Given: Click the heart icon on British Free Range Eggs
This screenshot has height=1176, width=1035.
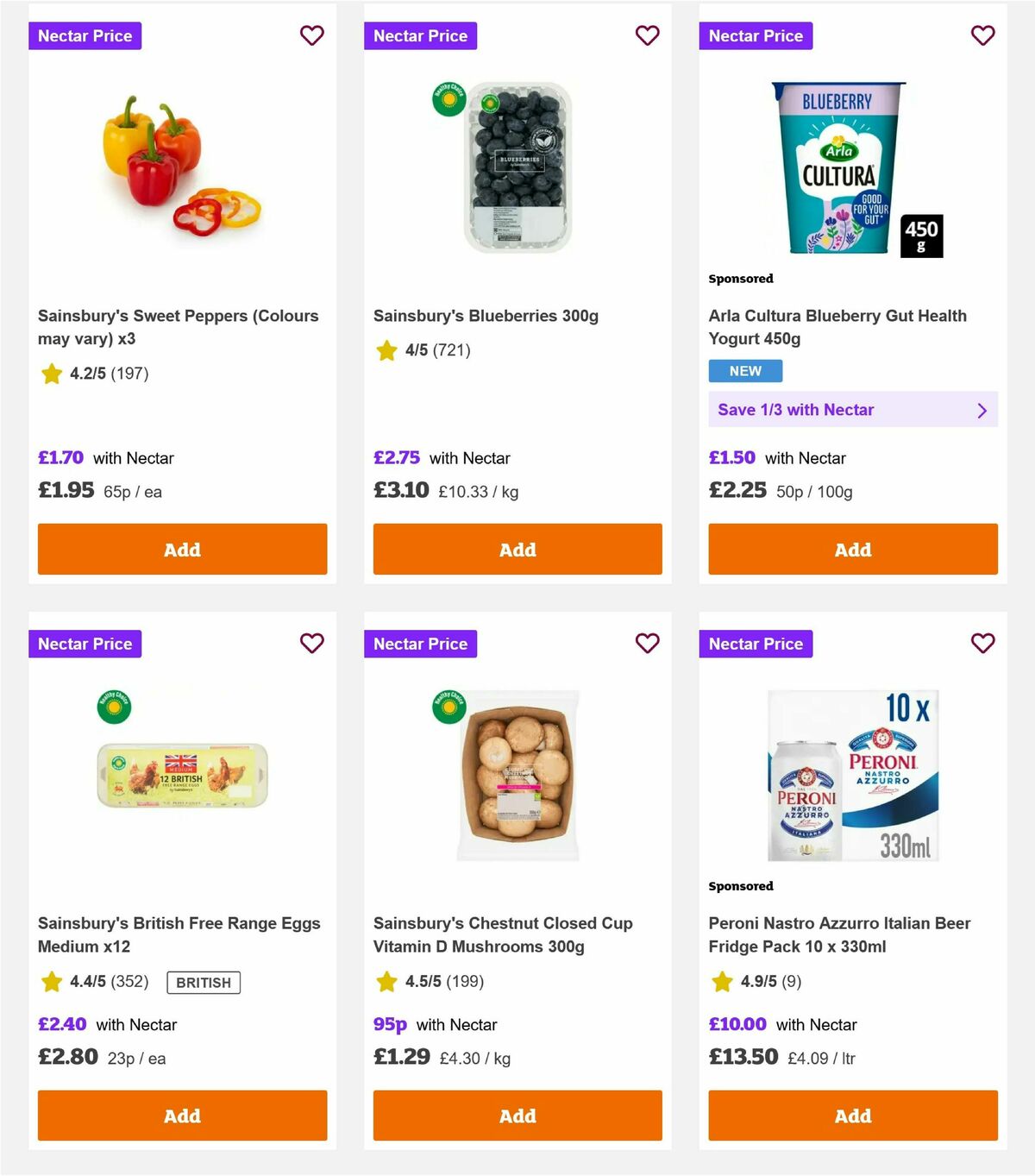Looking at the screenshot, I should click(x=311, y=644).
